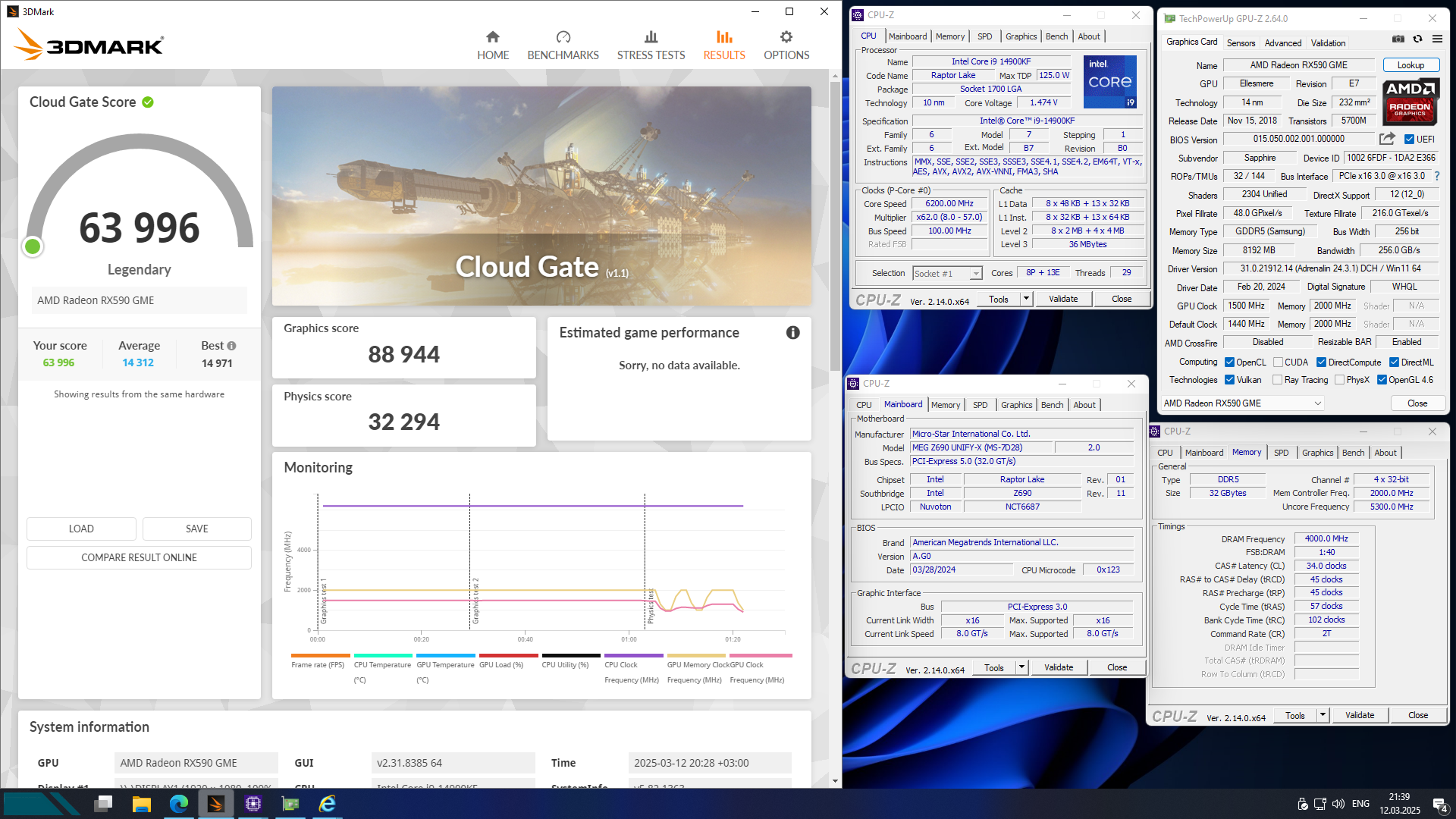Click the 3DMark taskbar icon
The width and height of the screenshot is (1456, 819).
[x=216, y=804]
